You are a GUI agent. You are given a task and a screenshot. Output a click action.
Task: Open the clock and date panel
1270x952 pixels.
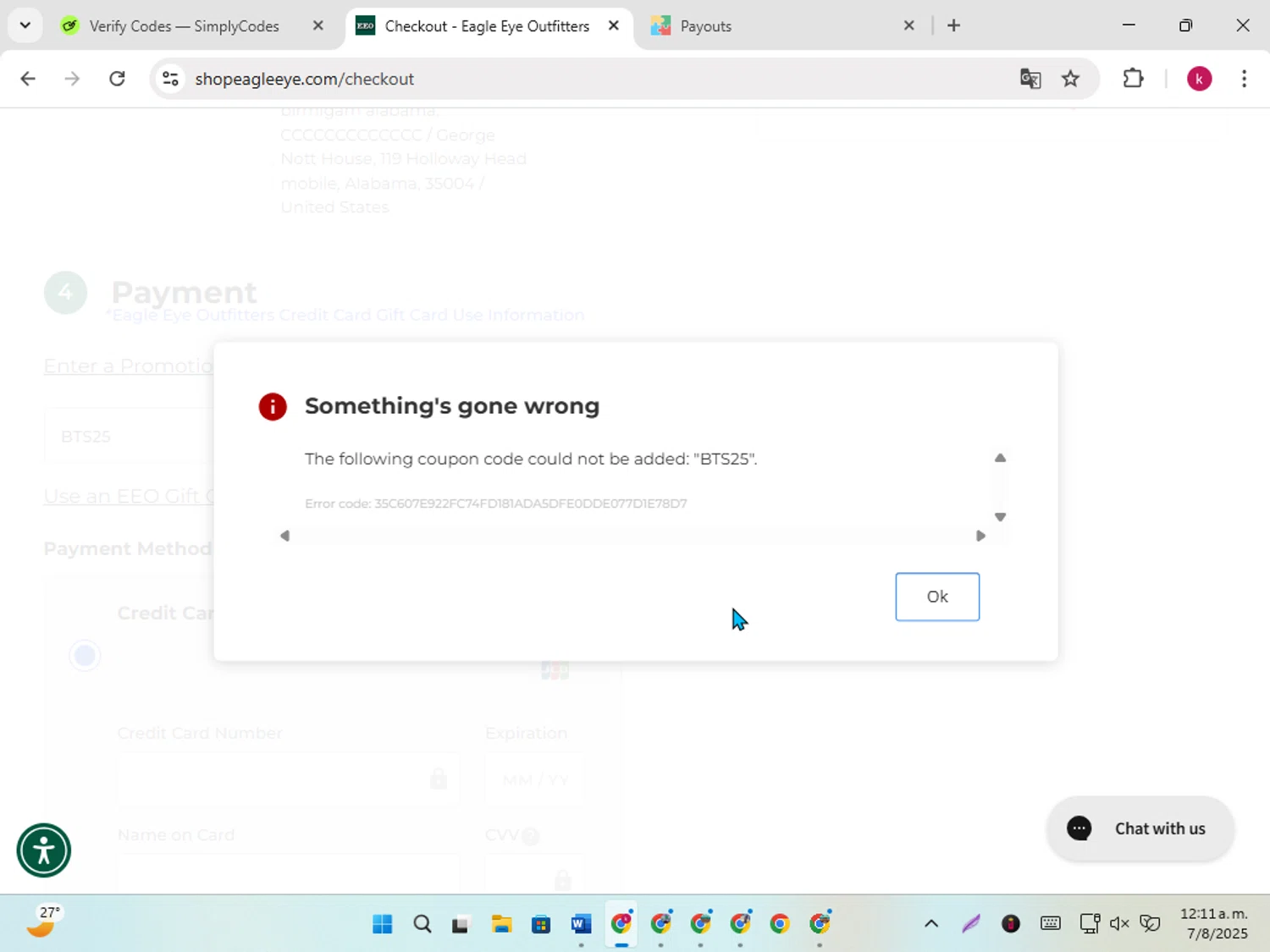1213,924
